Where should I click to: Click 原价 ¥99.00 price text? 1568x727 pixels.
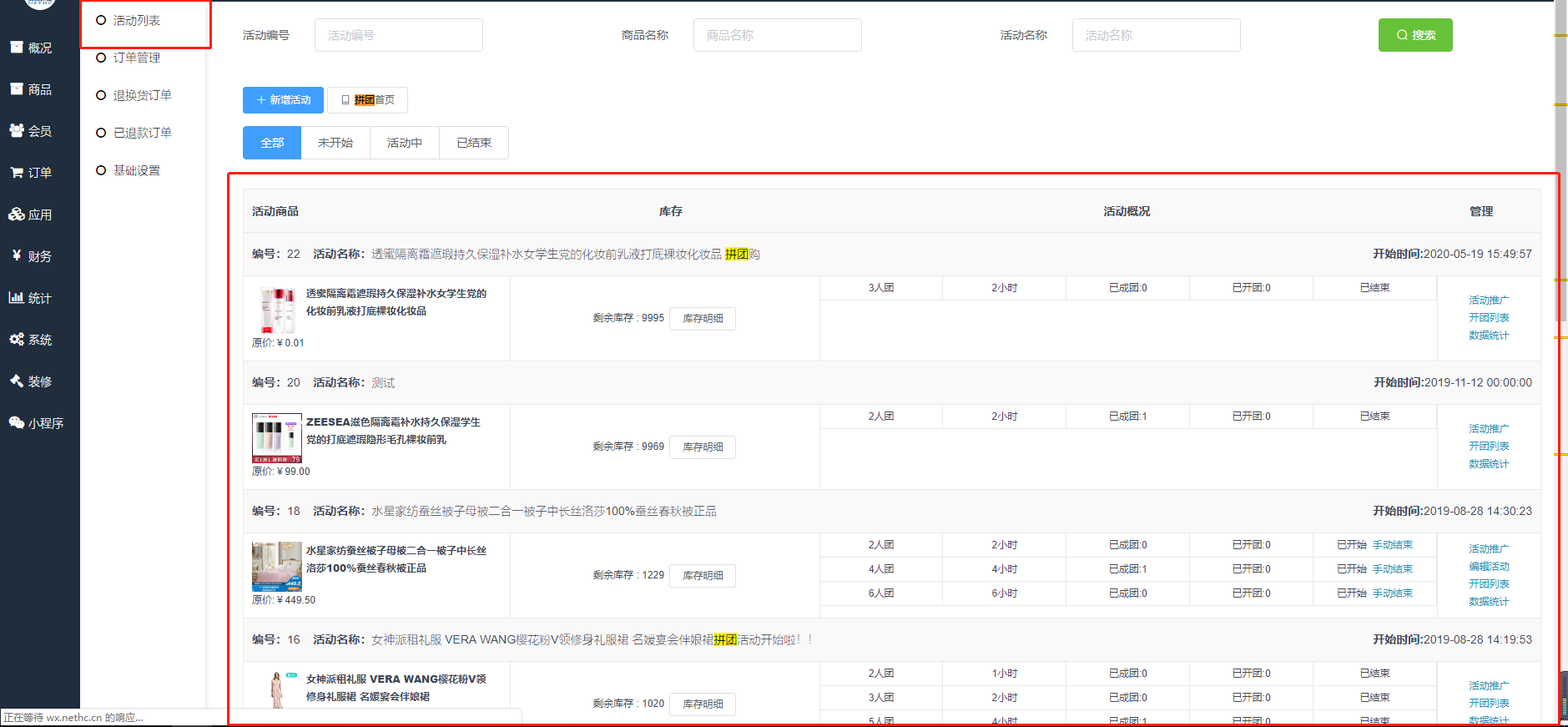pyautogui.click(x=281, y=472)
